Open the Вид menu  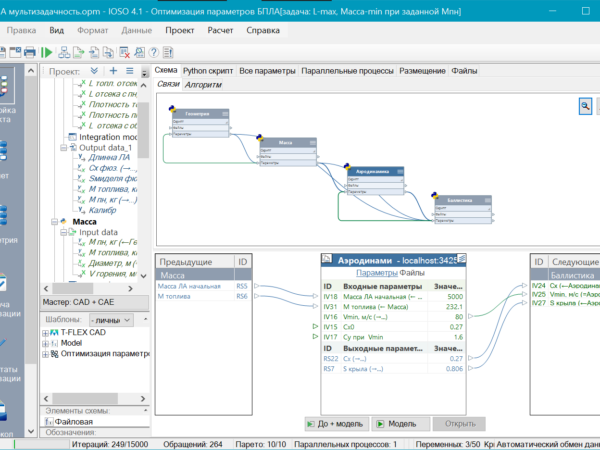(57, 30)
